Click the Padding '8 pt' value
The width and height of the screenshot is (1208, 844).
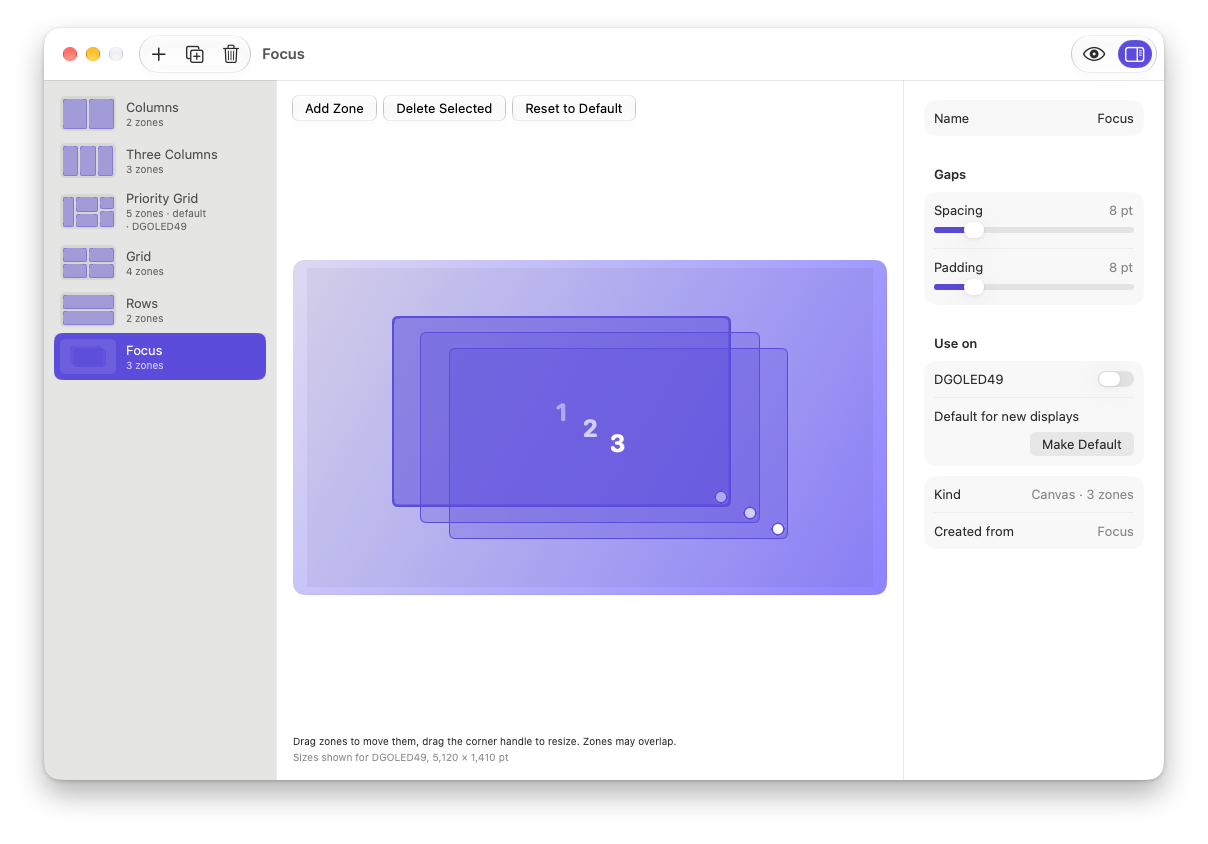(x=1121, y=267)
